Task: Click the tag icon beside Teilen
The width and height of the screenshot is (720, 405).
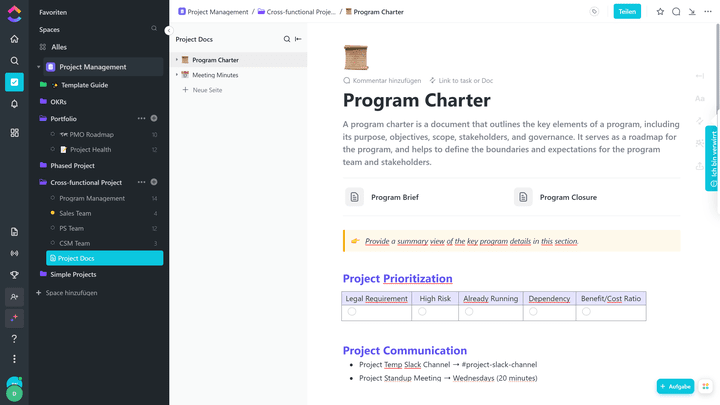Action: pos(594,12)
